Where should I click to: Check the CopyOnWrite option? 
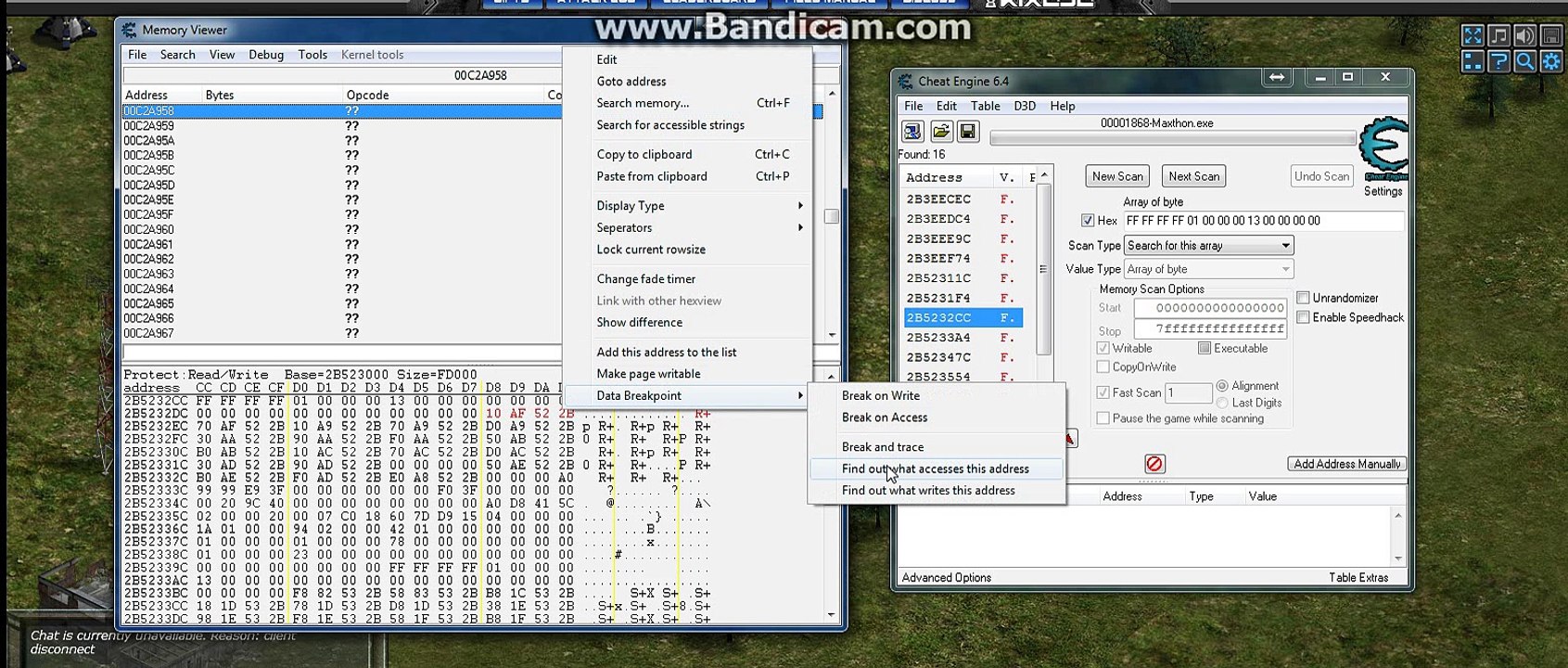pos(1103,367)
